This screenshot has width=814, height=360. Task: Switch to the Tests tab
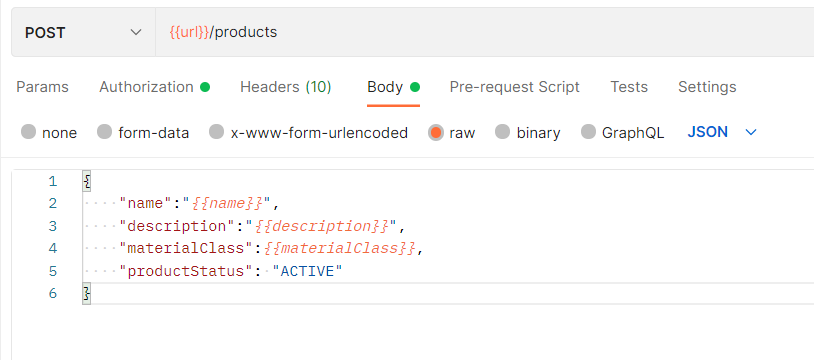tap(629, 87)
